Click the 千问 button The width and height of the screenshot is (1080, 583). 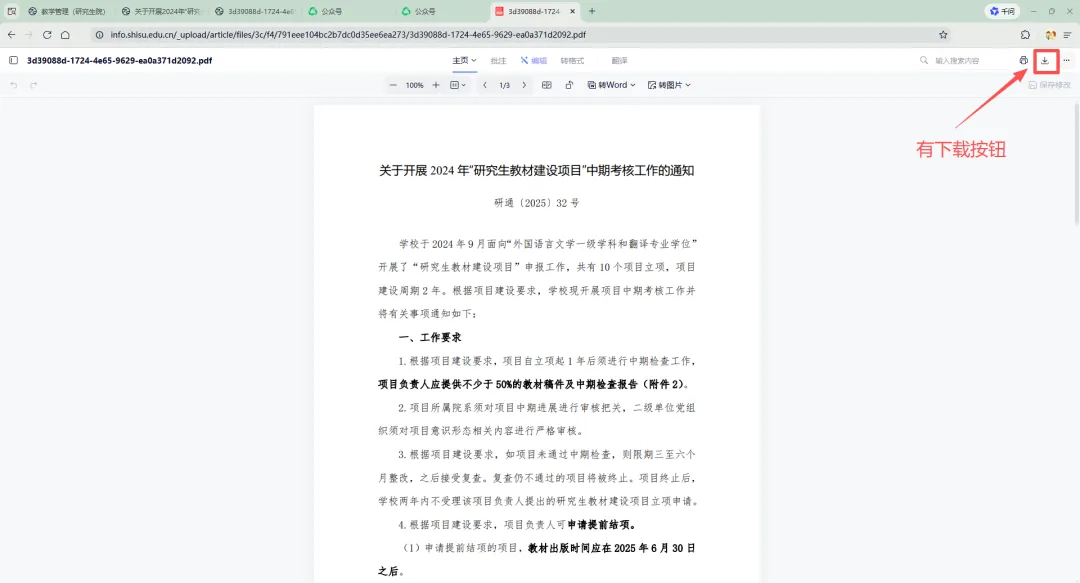pyautogui.click(x=1002, y=11)
